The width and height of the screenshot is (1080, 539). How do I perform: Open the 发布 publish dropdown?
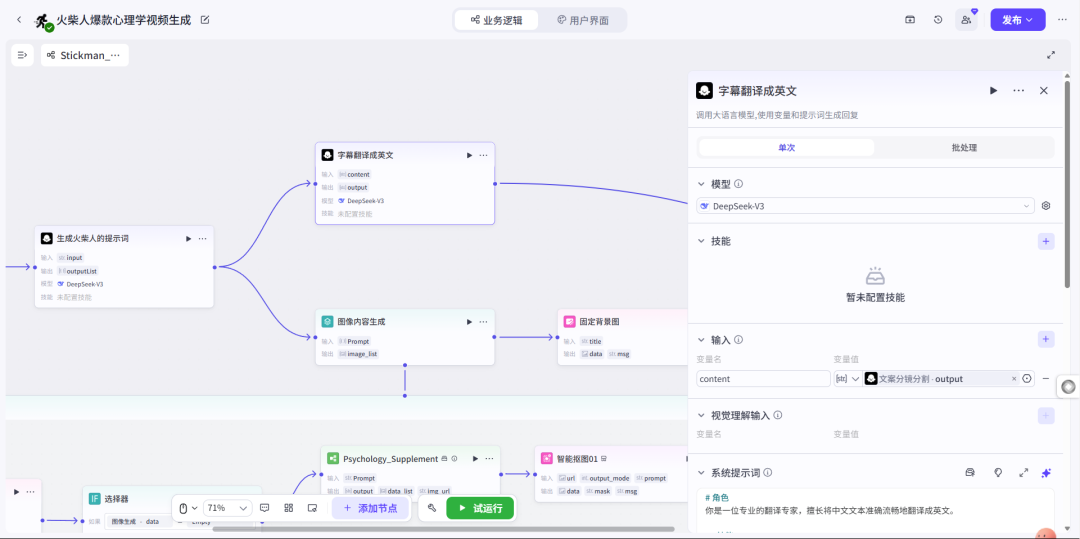1017,20
